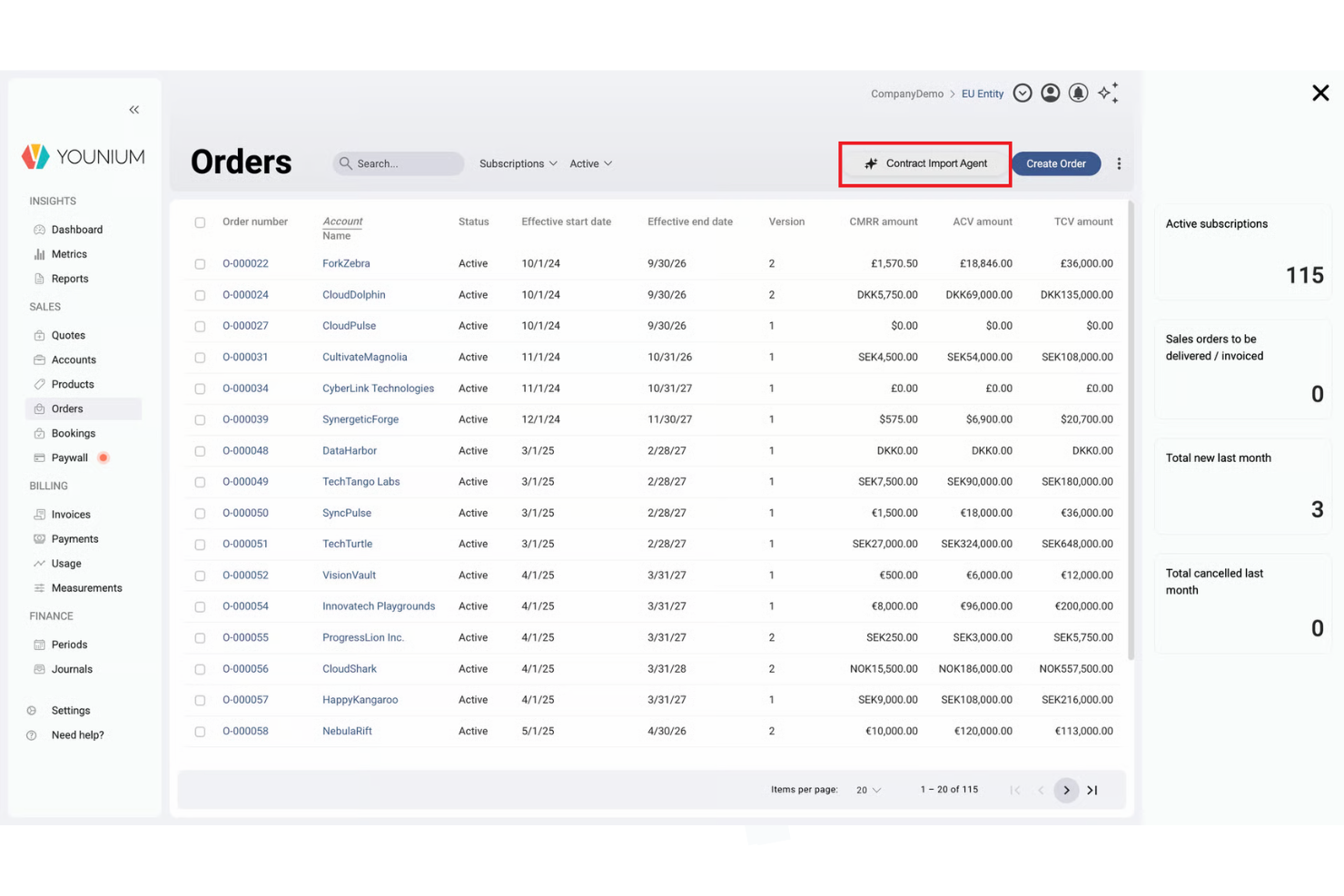Open the Subscriptions filter dropdown
This screenshot has width=1344, height=896.
click(x=517, y=163)
